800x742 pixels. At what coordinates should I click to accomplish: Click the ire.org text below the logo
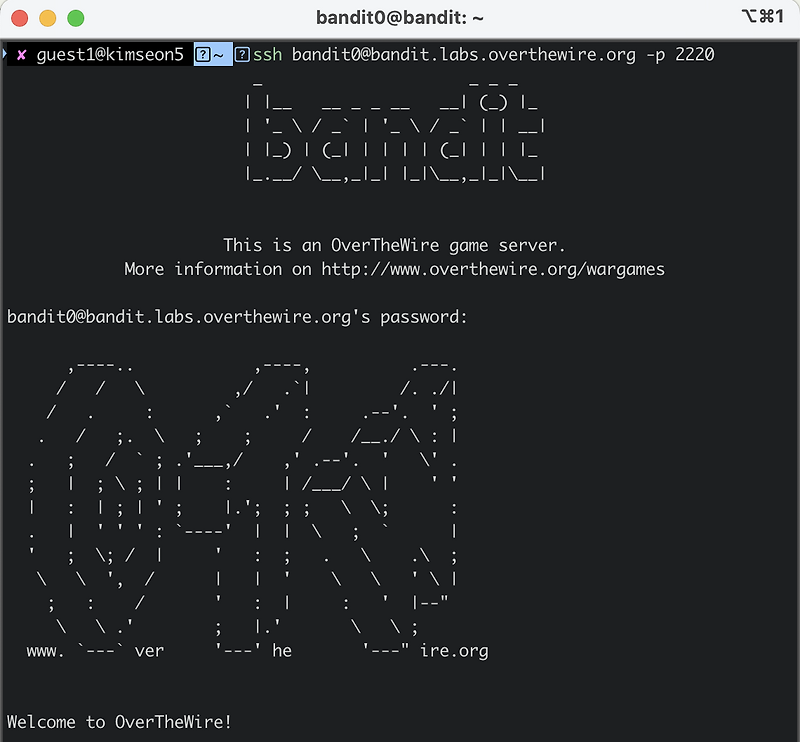[455, 650]
